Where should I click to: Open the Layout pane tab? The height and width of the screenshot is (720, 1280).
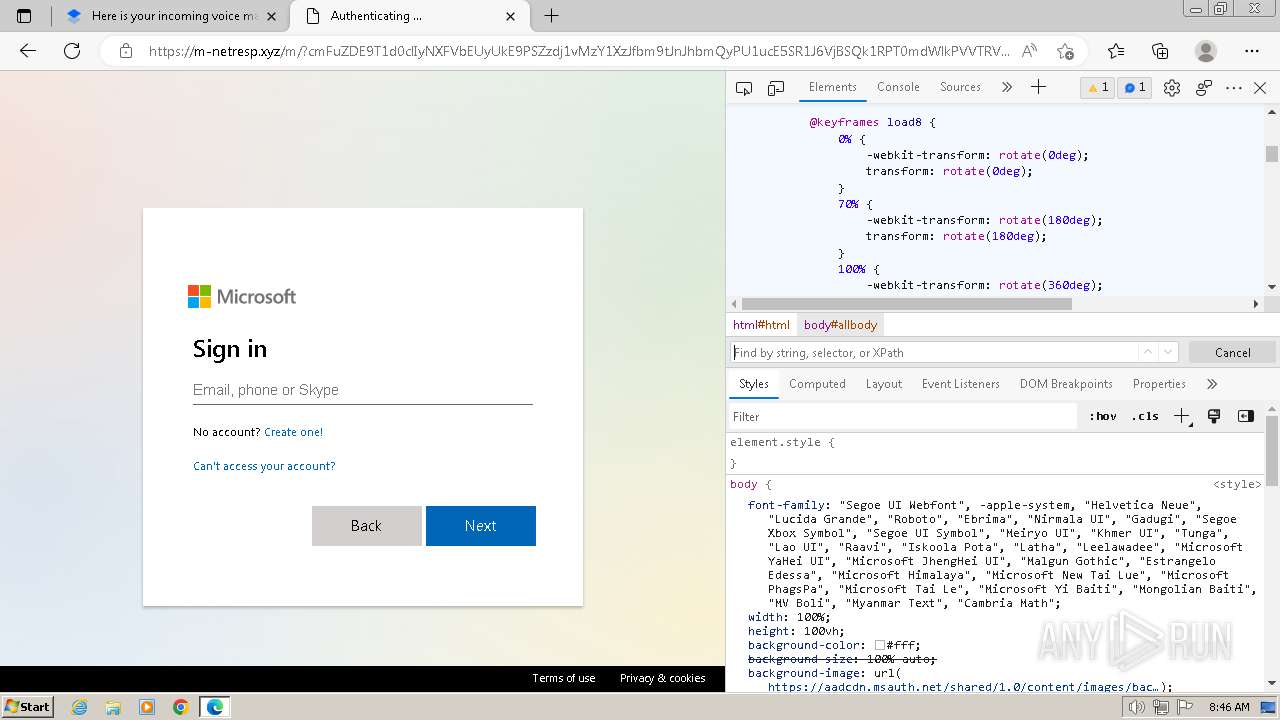click(x=883, y=384)
